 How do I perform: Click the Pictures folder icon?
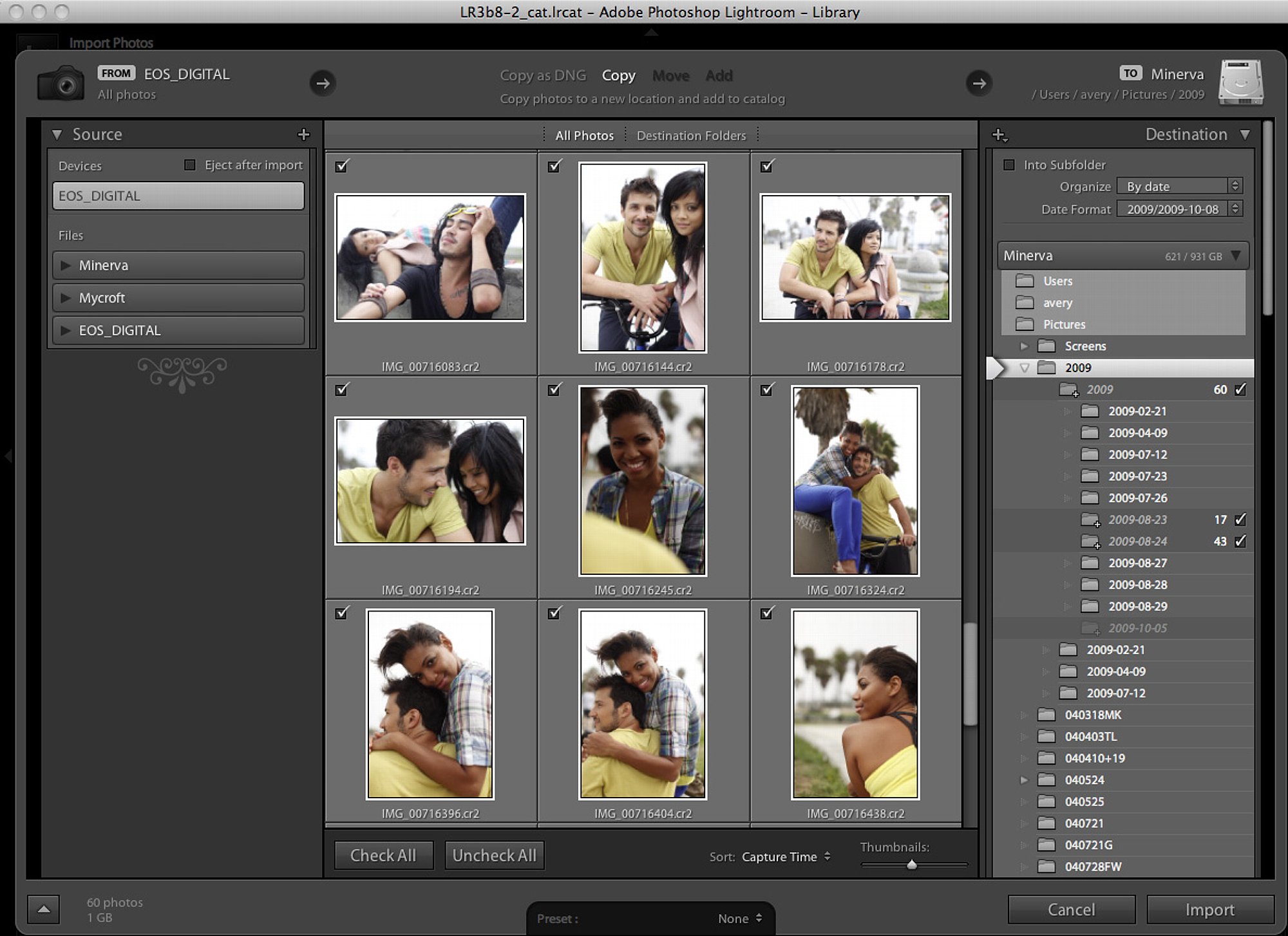click(x=1025, y=324)
